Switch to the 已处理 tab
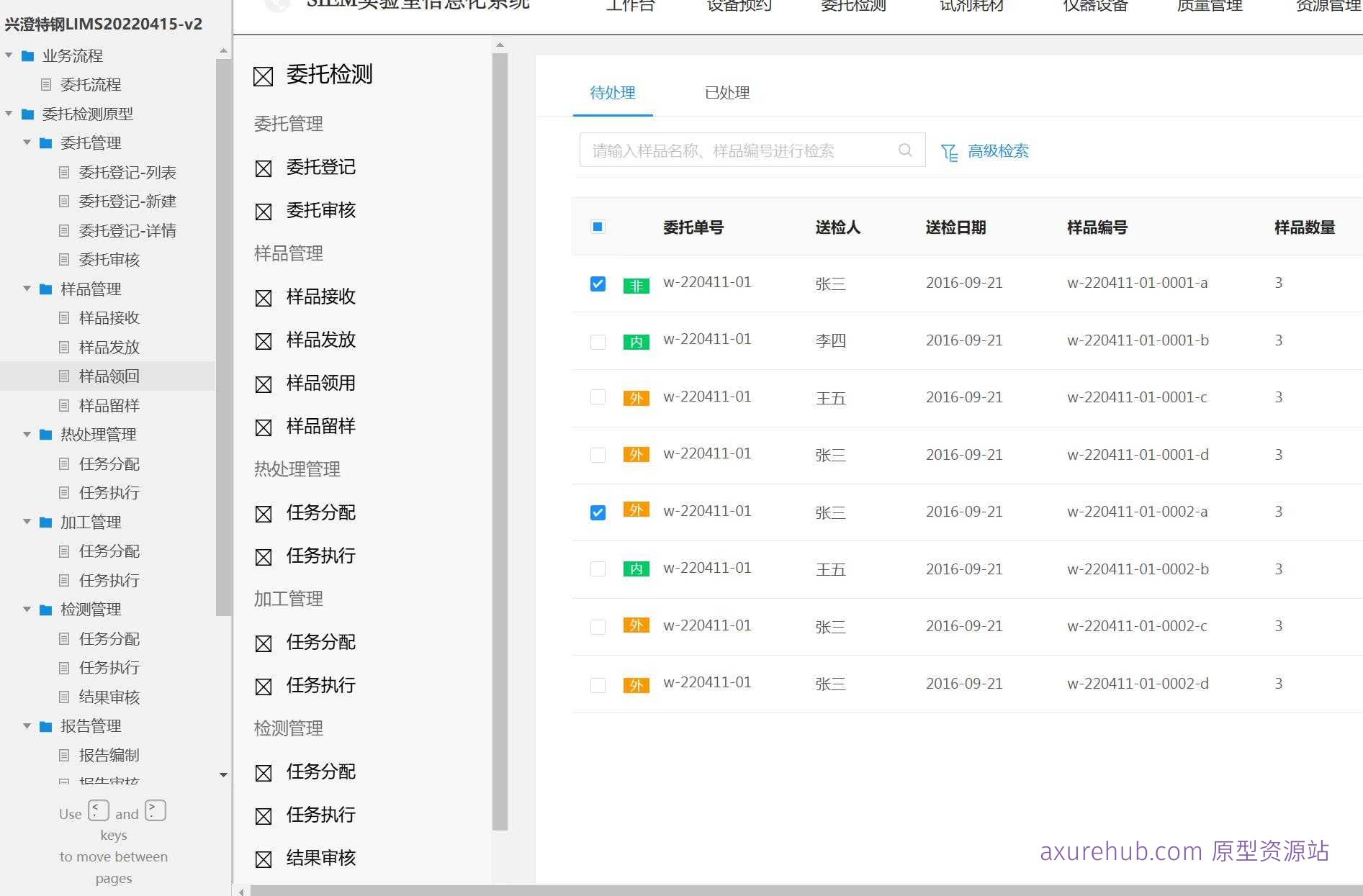 coord(727,93)
